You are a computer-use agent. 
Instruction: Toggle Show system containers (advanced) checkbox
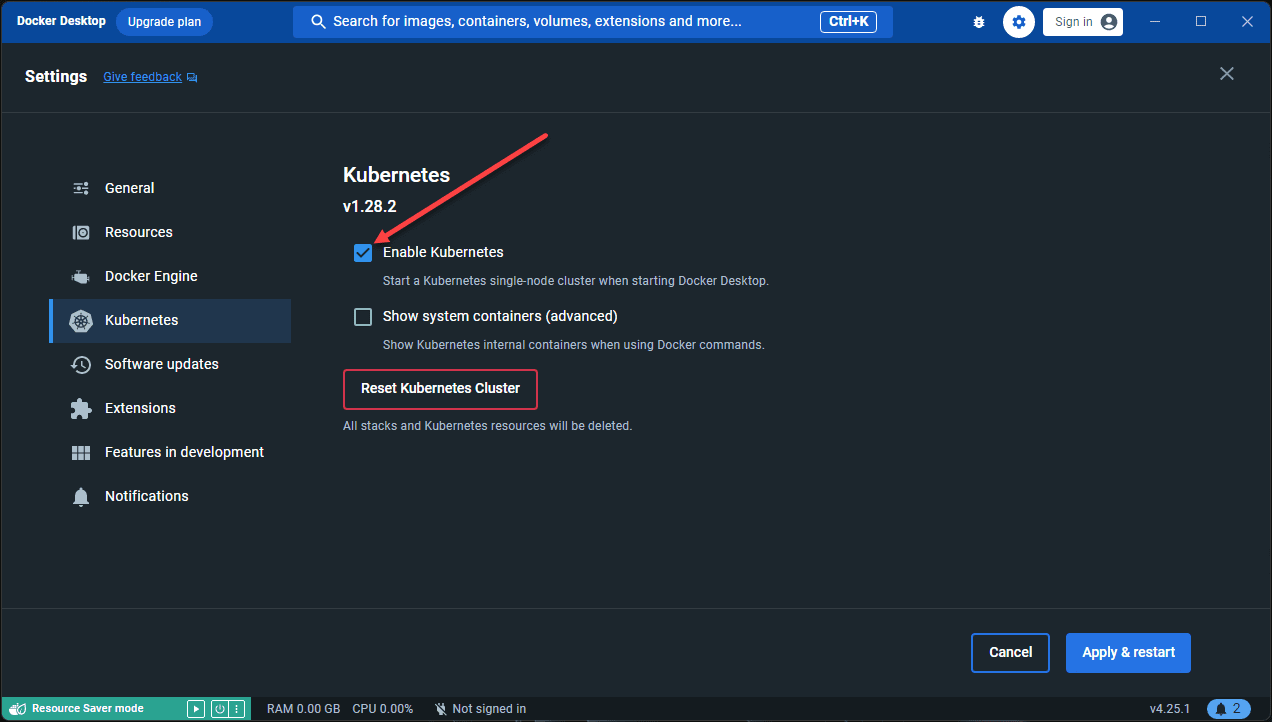(363, 317)
